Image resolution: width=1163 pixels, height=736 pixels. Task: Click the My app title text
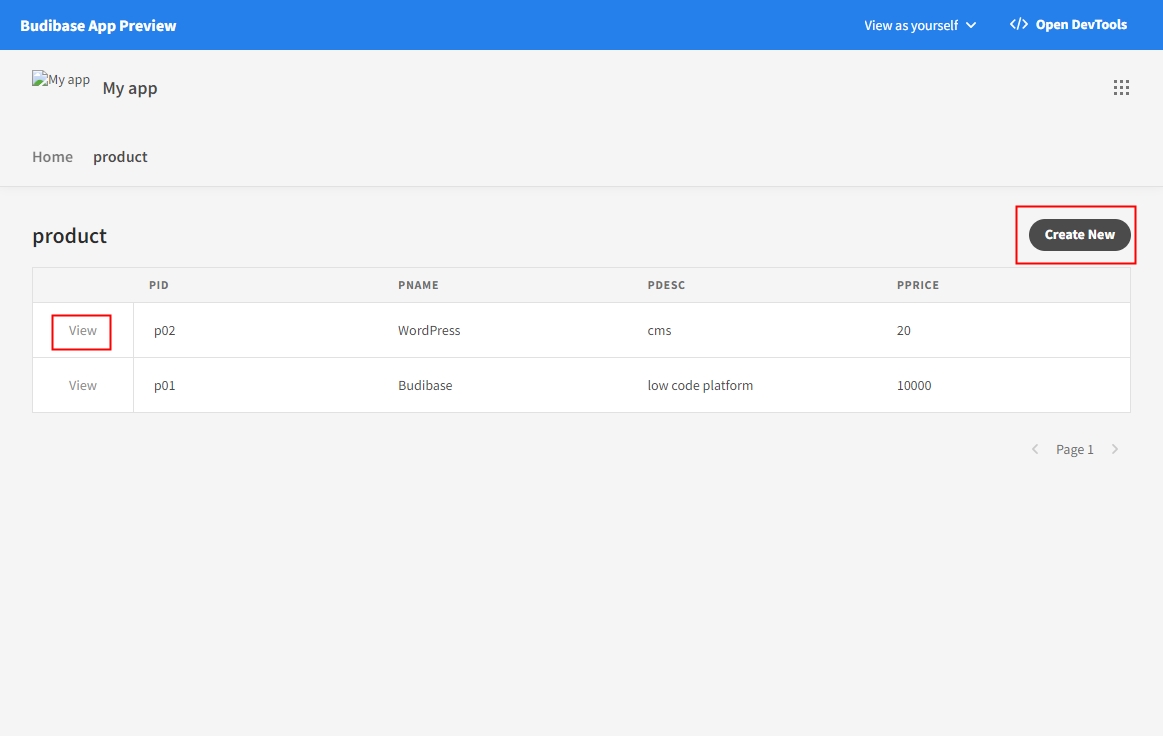click(x=130, y=88)
